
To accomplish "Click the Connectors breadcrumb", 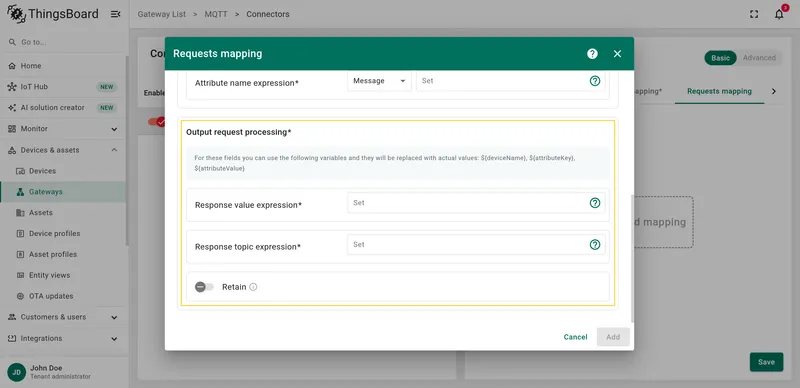I will click(268, 14).
